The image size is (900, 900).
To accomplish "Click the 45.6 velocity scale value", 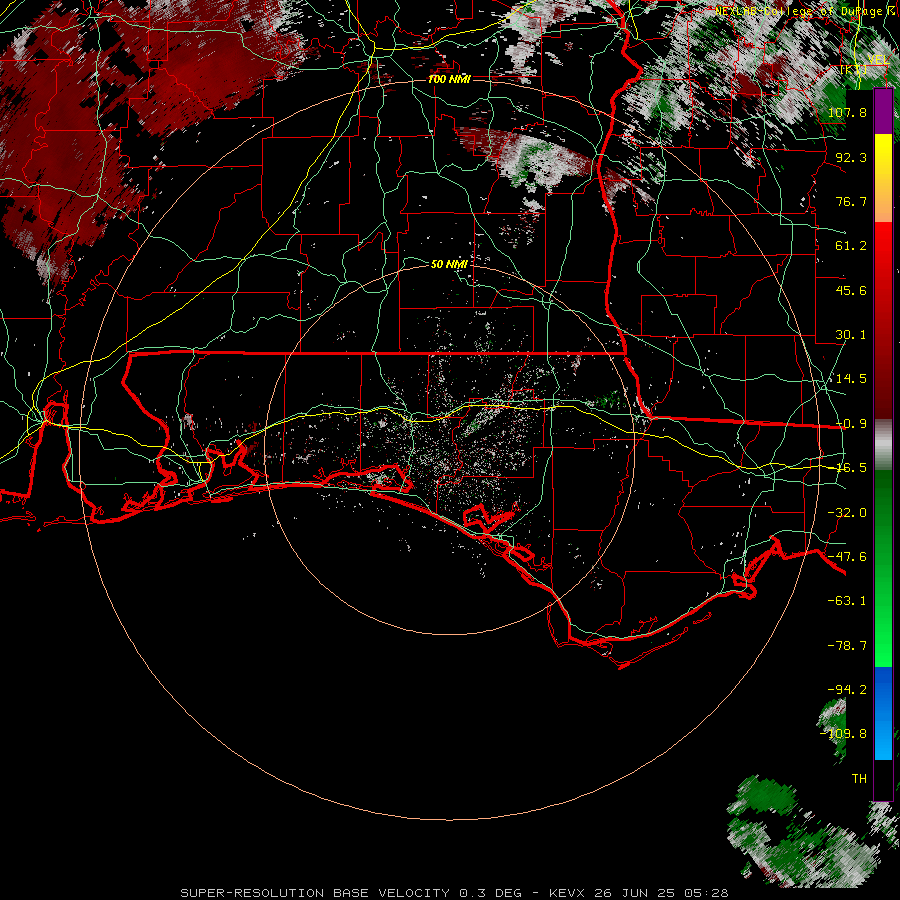I will [x=851, y=290].
